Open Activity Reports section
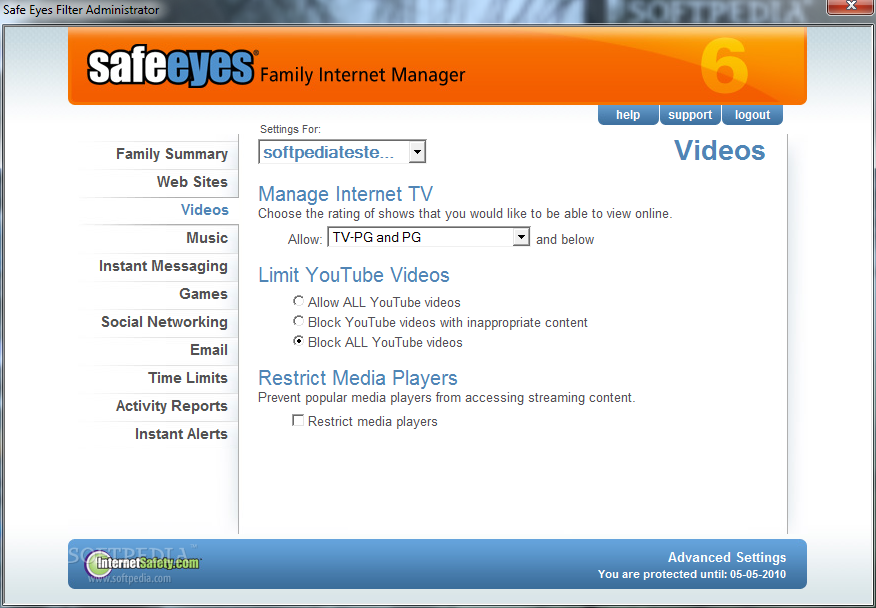 172,406
